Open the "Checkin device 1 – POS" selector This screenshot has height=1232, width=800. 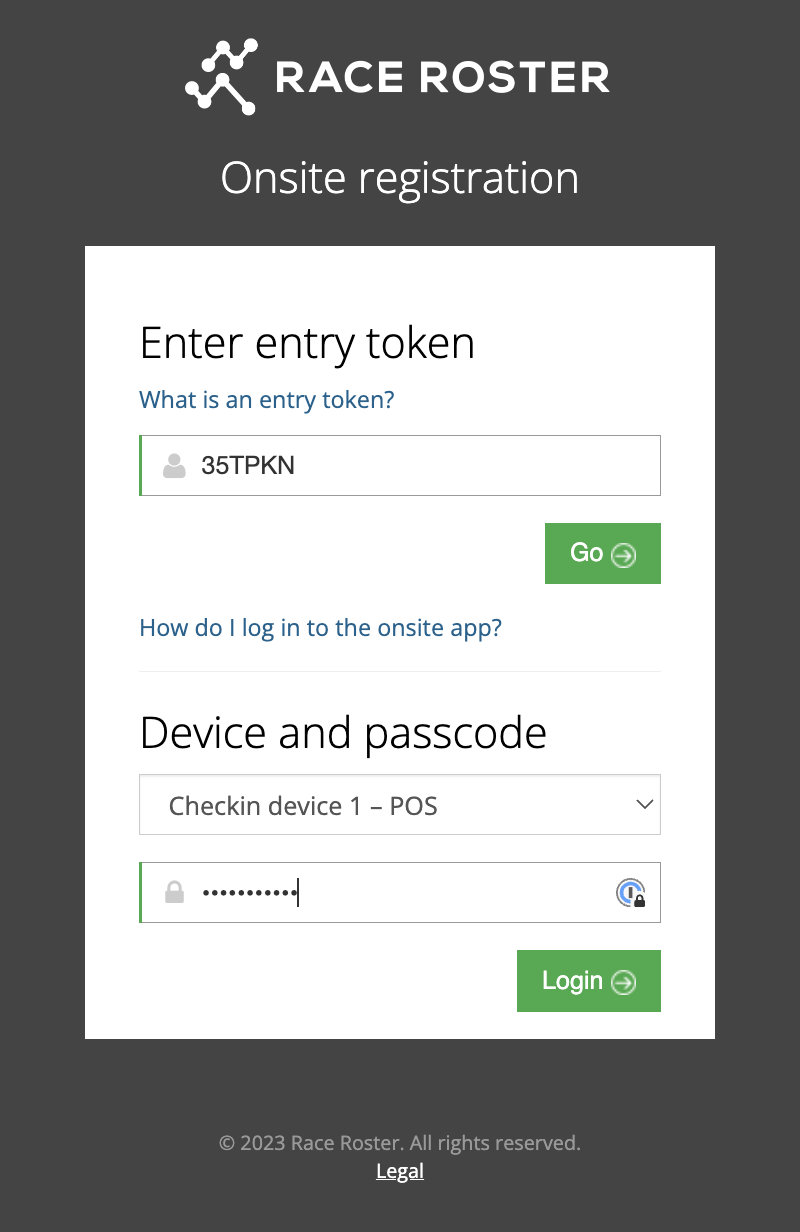tap(380, 805)
